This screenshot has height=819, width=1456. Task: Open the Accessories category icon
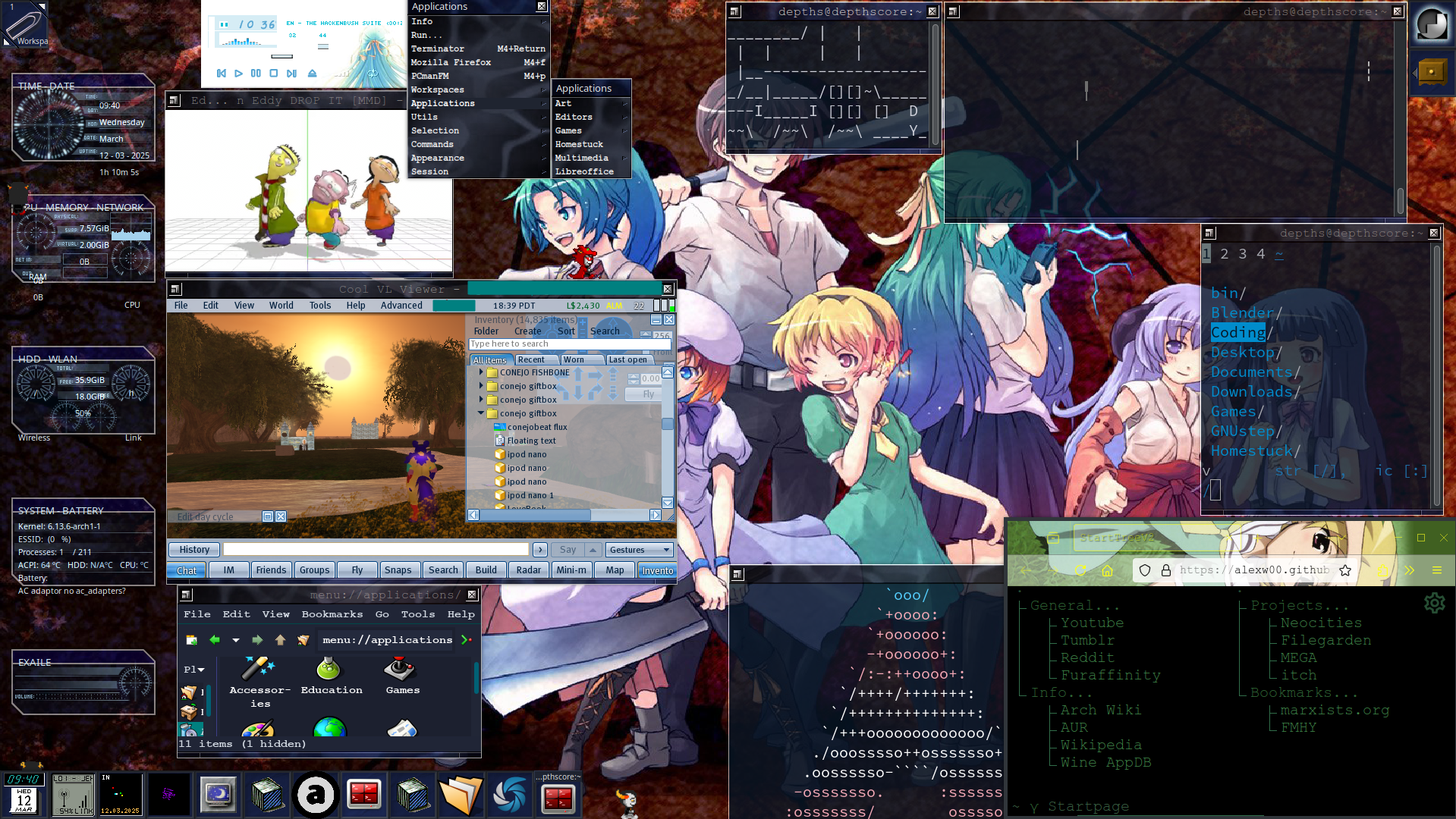point(259,669)
